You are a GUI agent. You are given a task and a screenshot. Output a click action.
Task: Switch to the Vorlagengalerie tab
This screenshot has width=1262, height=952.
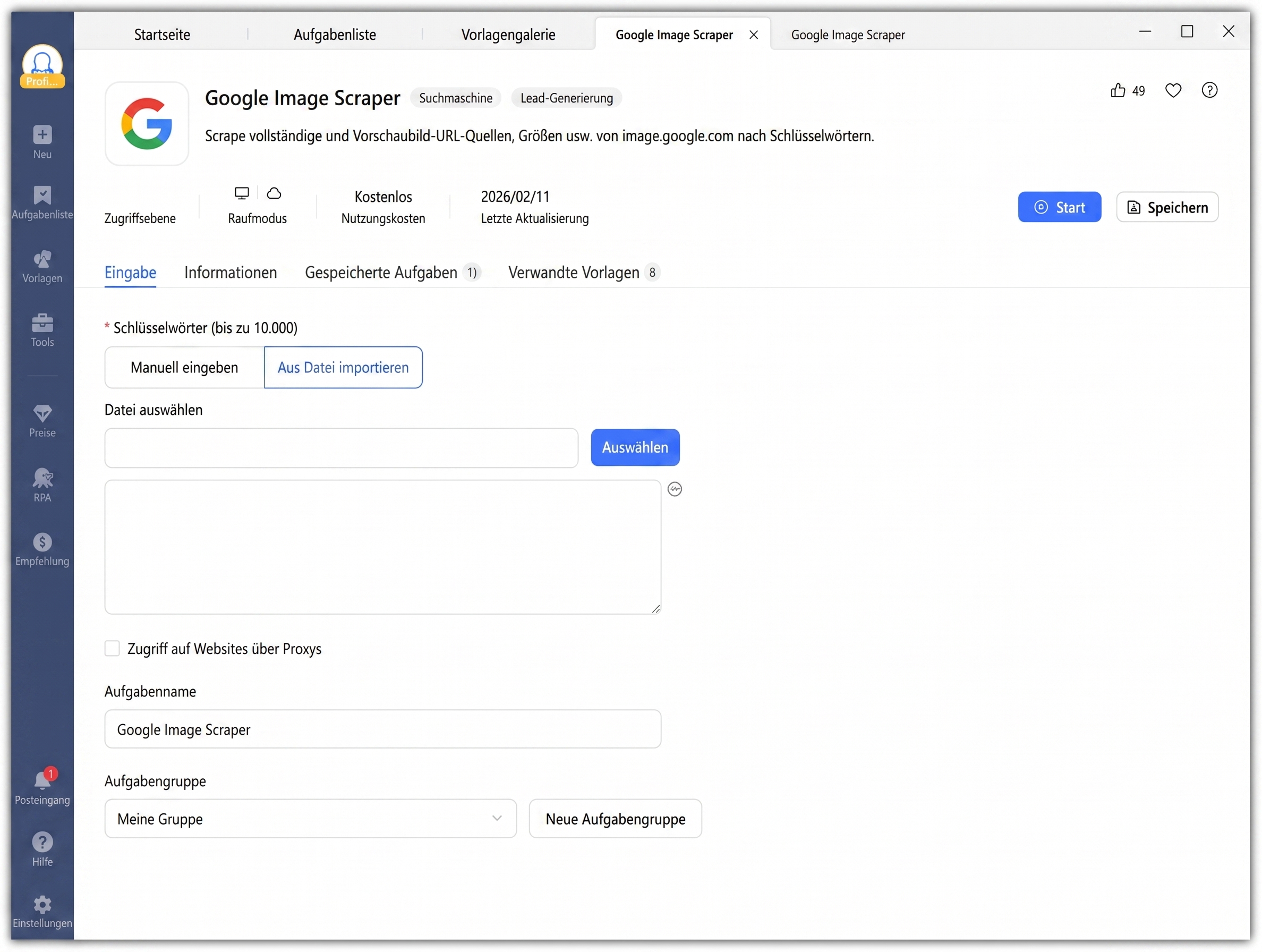click(508, 34)
